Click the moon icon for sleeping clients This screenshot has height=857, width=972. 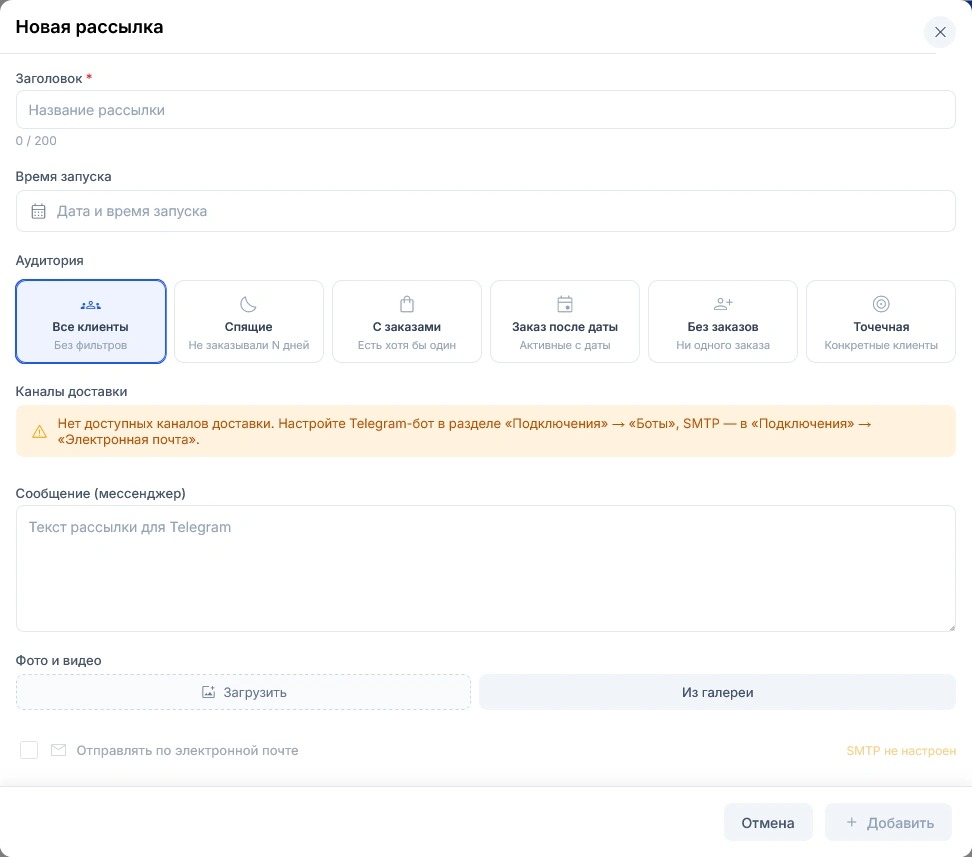[x=248, y=304]
